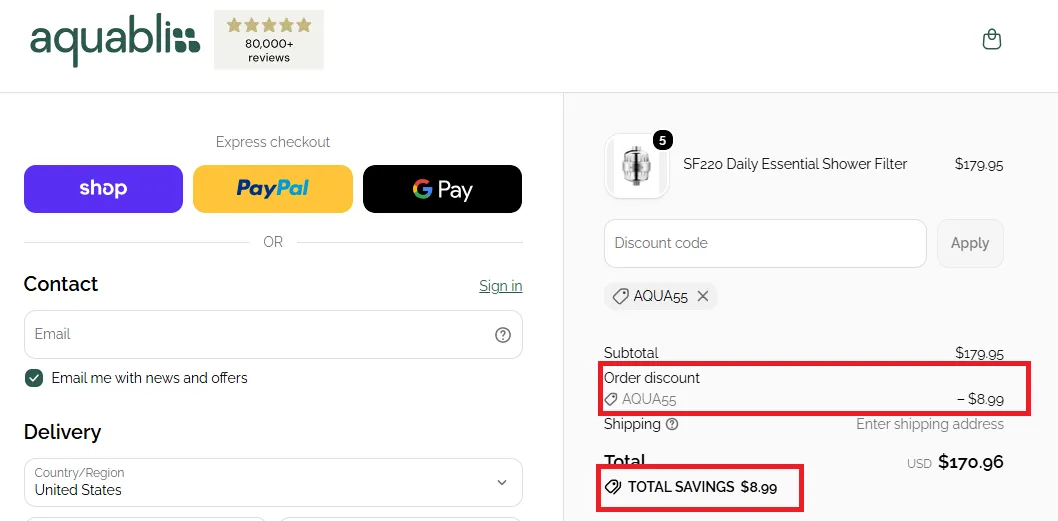Pay with Google Pay button
The width and height of the screenshot is (1058, 521).
pos(442,189)
